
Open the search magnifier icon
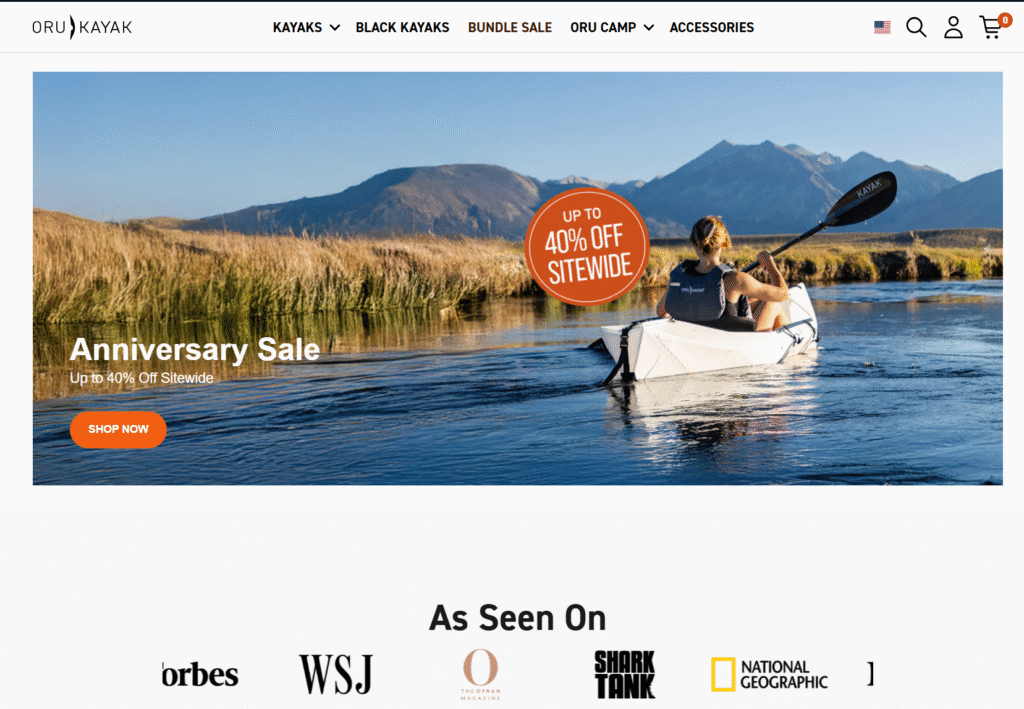(916, 27)
